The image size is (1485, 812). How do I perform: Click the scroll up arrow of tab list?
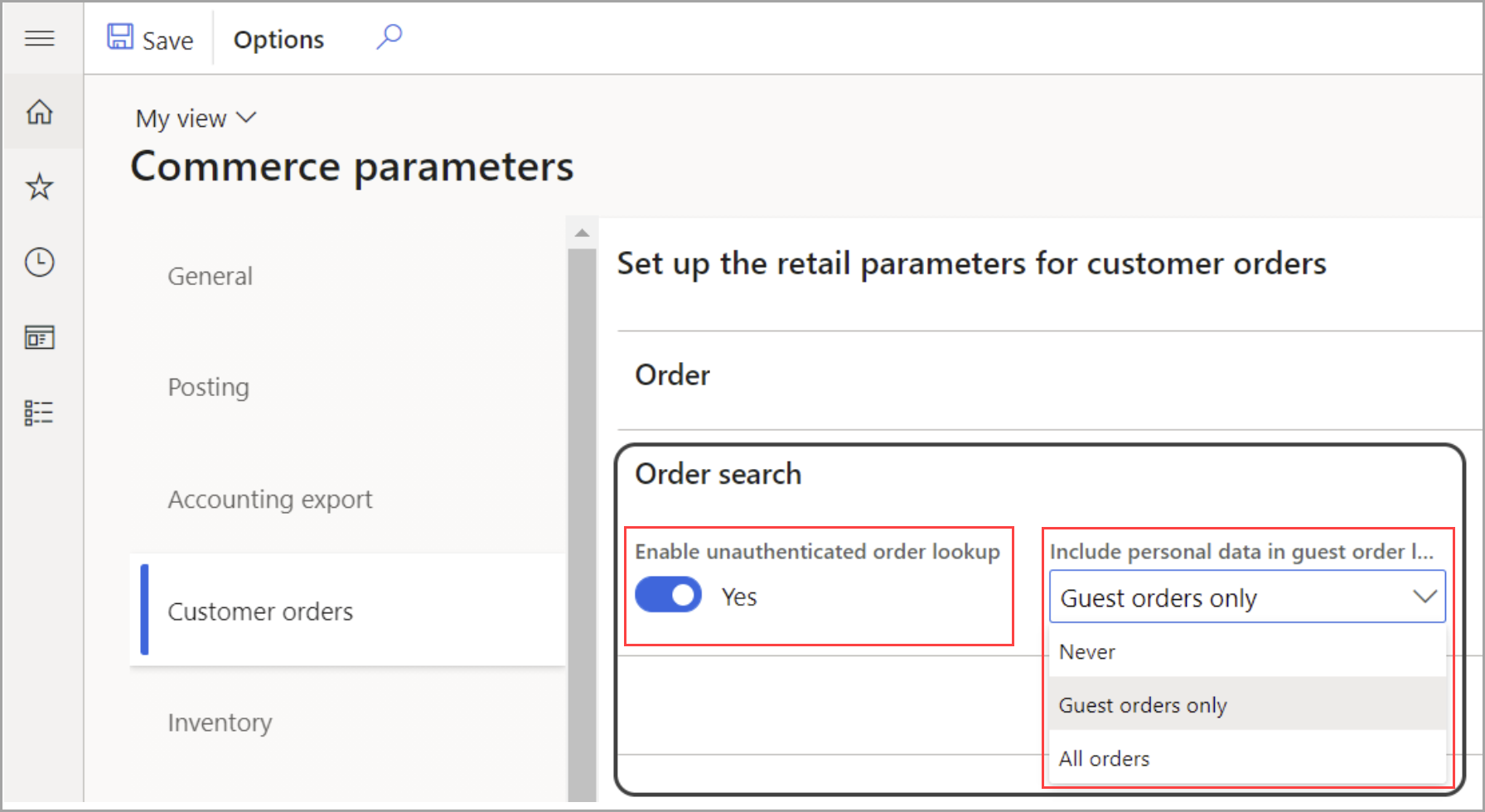tap(582, 233)
